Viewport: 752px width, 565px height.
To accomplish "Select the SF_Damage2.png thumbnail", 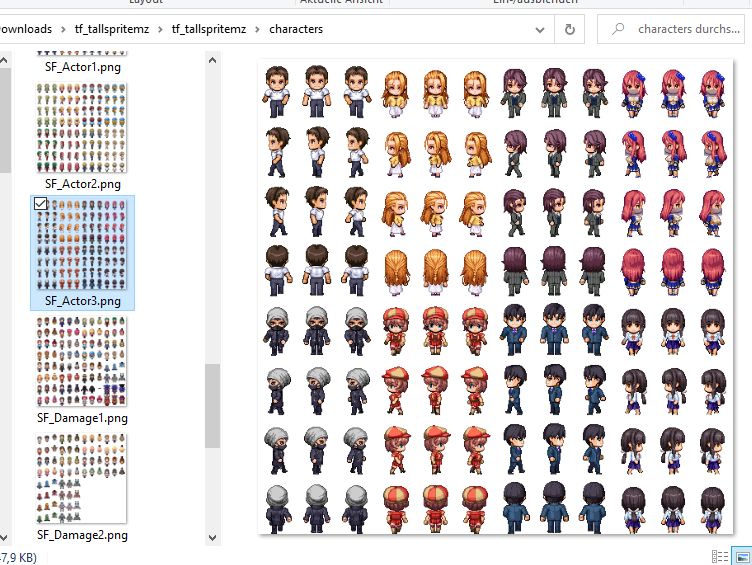I will (82, 479).
